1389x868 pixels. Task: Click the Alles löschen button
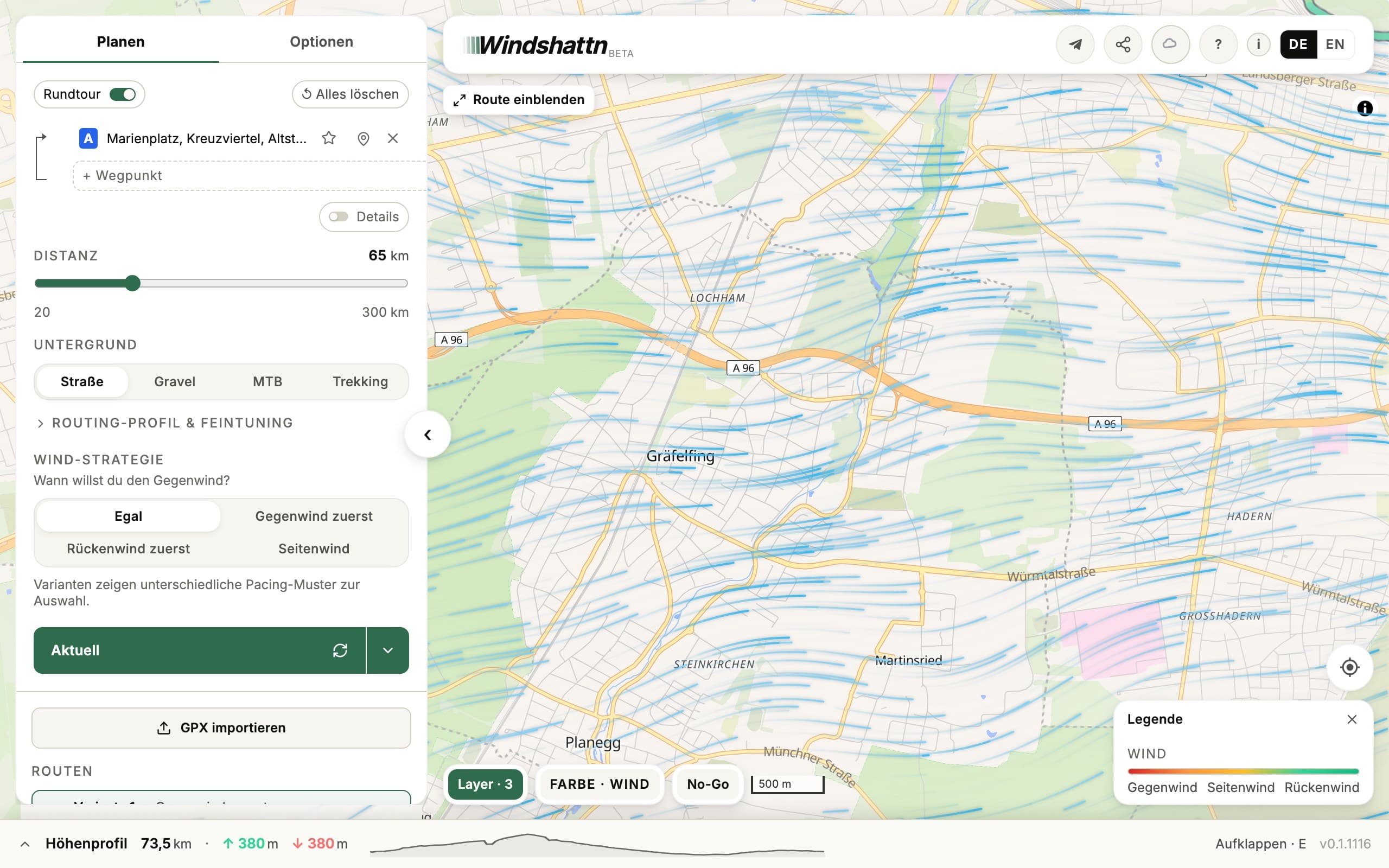pos(350,94)
